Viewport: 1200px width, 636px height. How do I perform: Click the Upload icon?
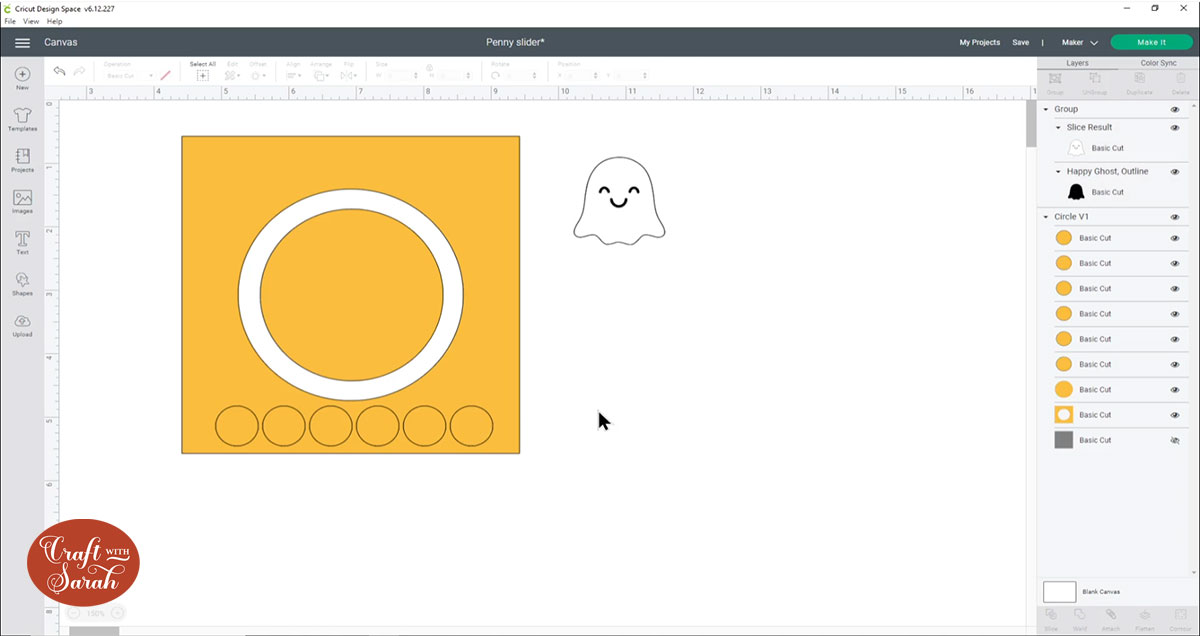pyautogui.click(x=22, y=324)
